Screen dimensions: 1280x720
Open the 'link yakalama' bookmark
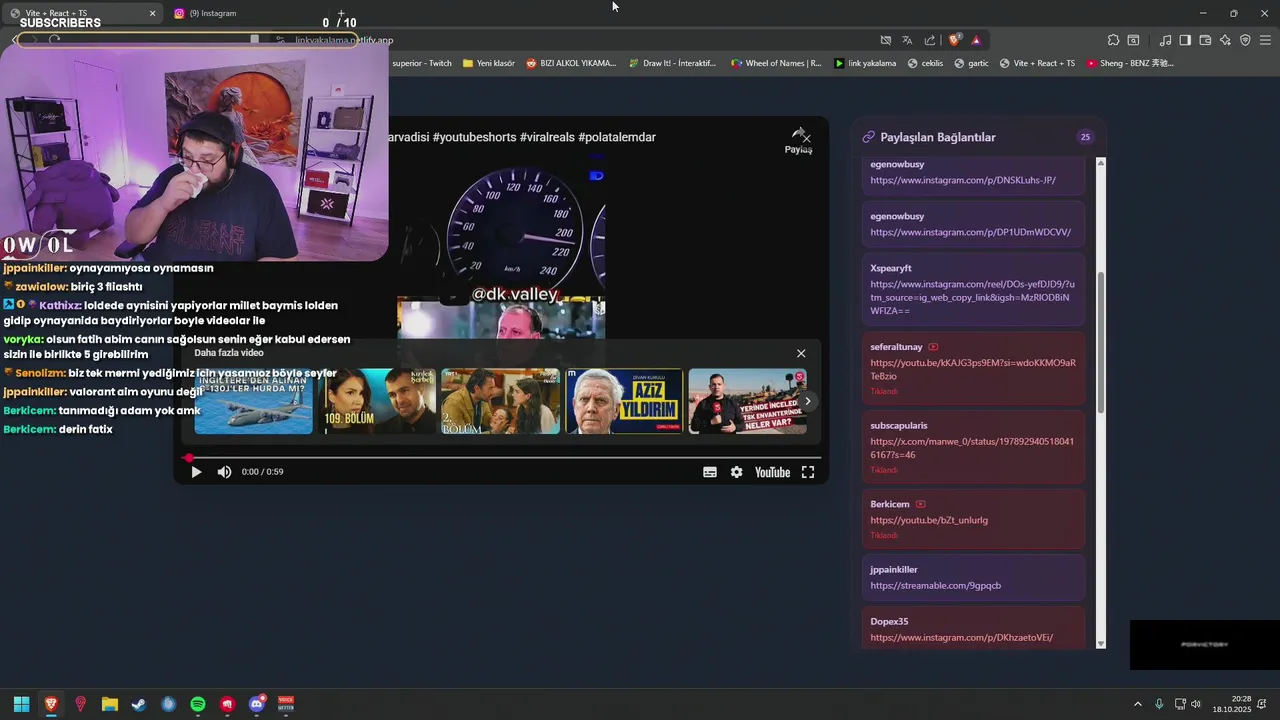pos(866,63)
